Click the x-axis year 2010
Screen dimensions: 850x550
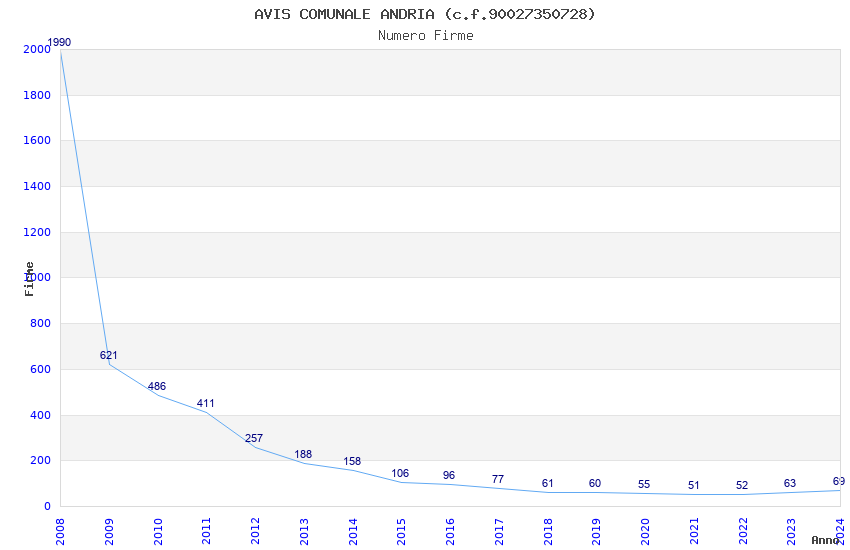[x=157, y=531]
